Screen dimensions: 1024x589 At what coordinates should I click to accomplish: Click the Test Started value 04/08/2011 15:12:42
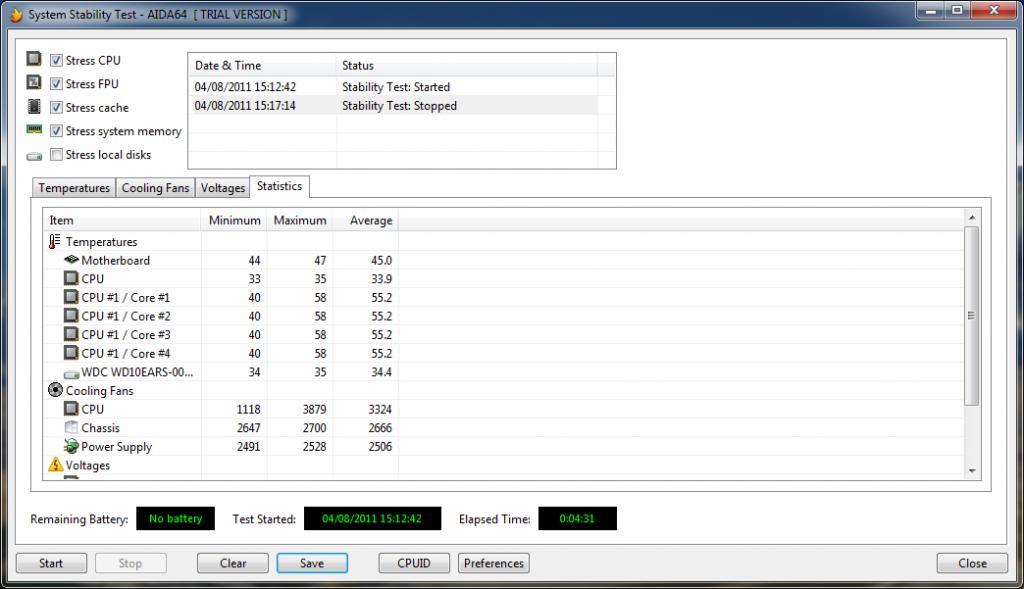point(372,518)
